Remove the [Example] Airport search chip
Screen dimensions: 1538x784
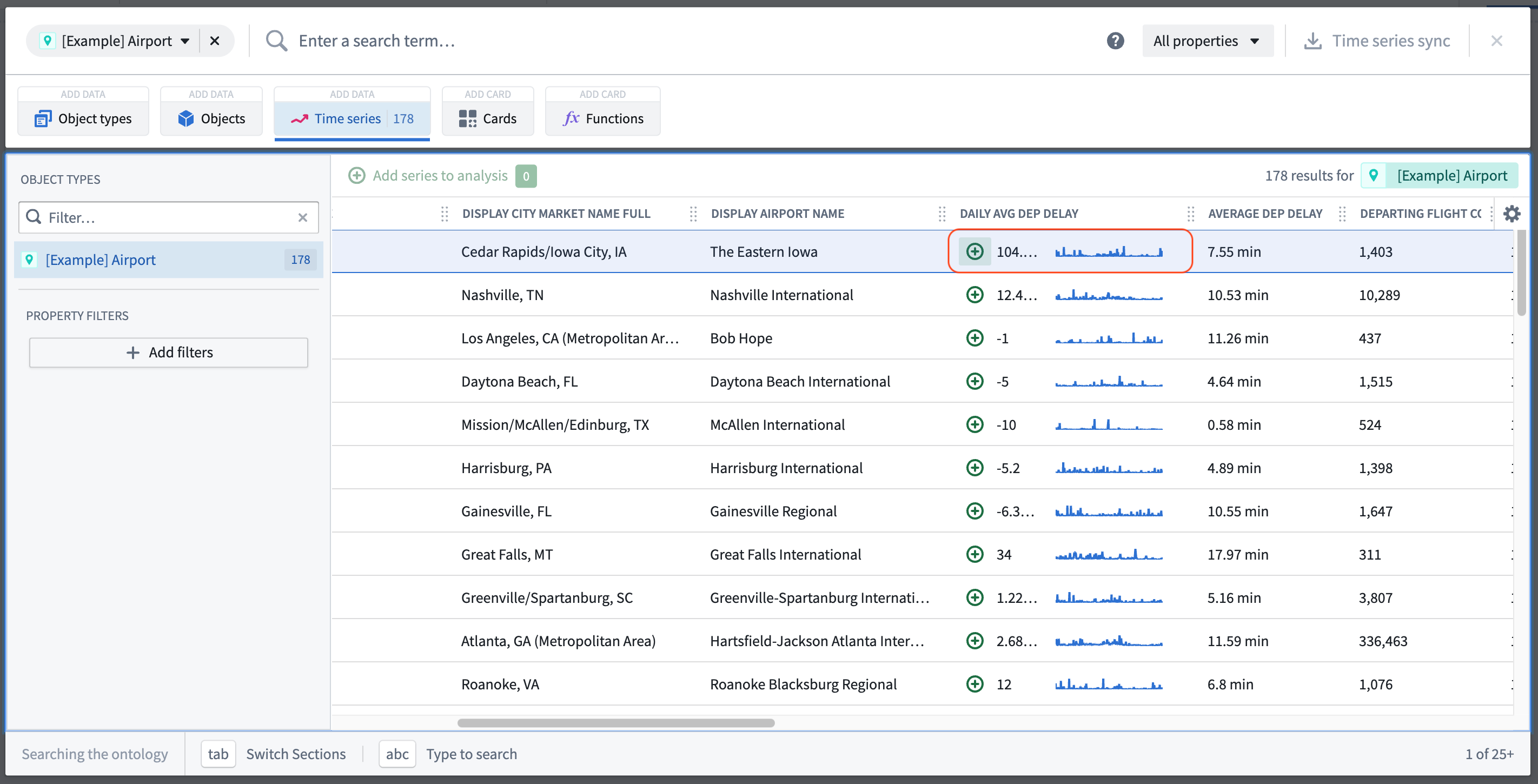(215, 41)
